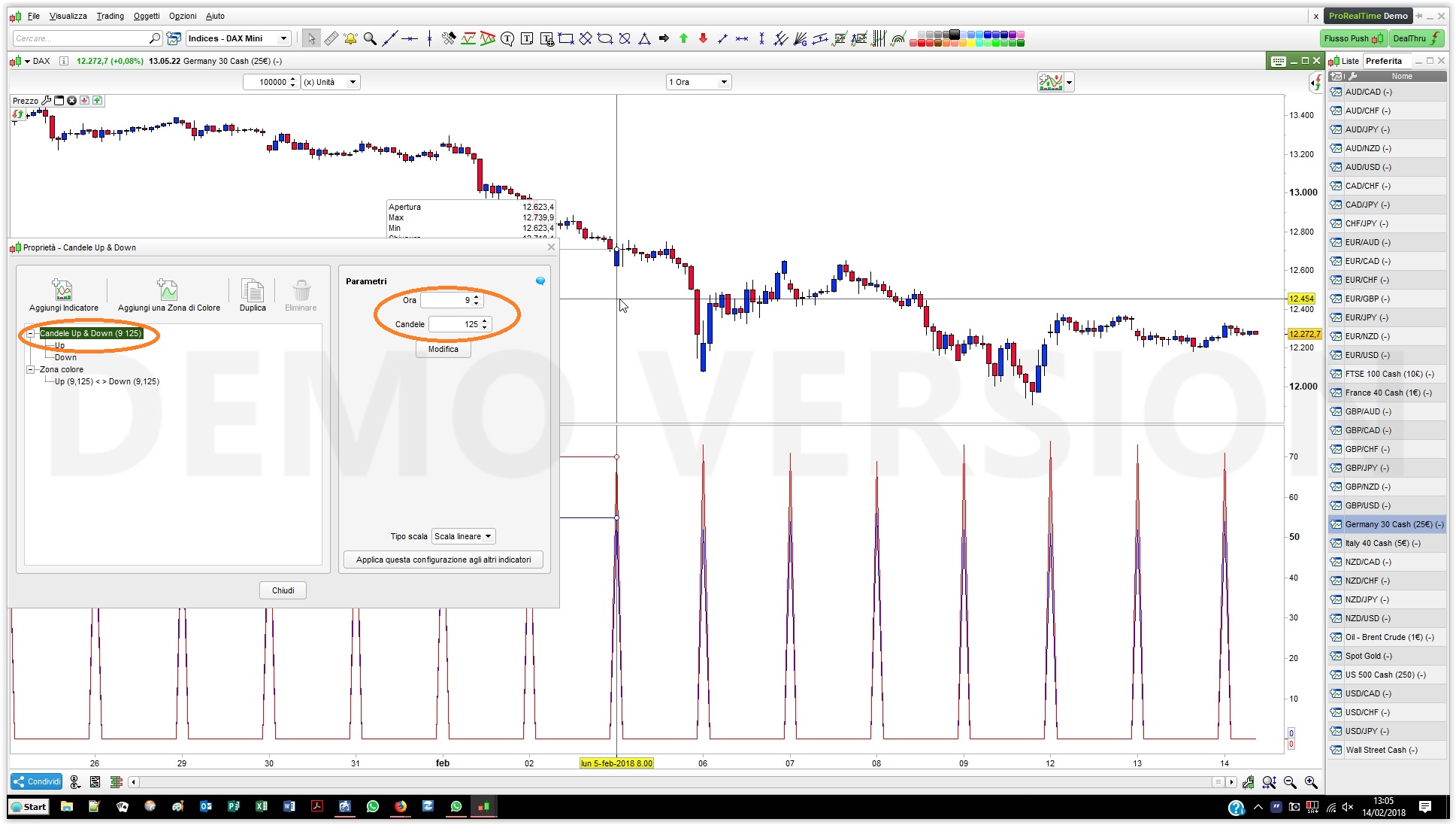1456x825 pixels.
Task: Collapse the Zona colore tree node
Action: 31,369
